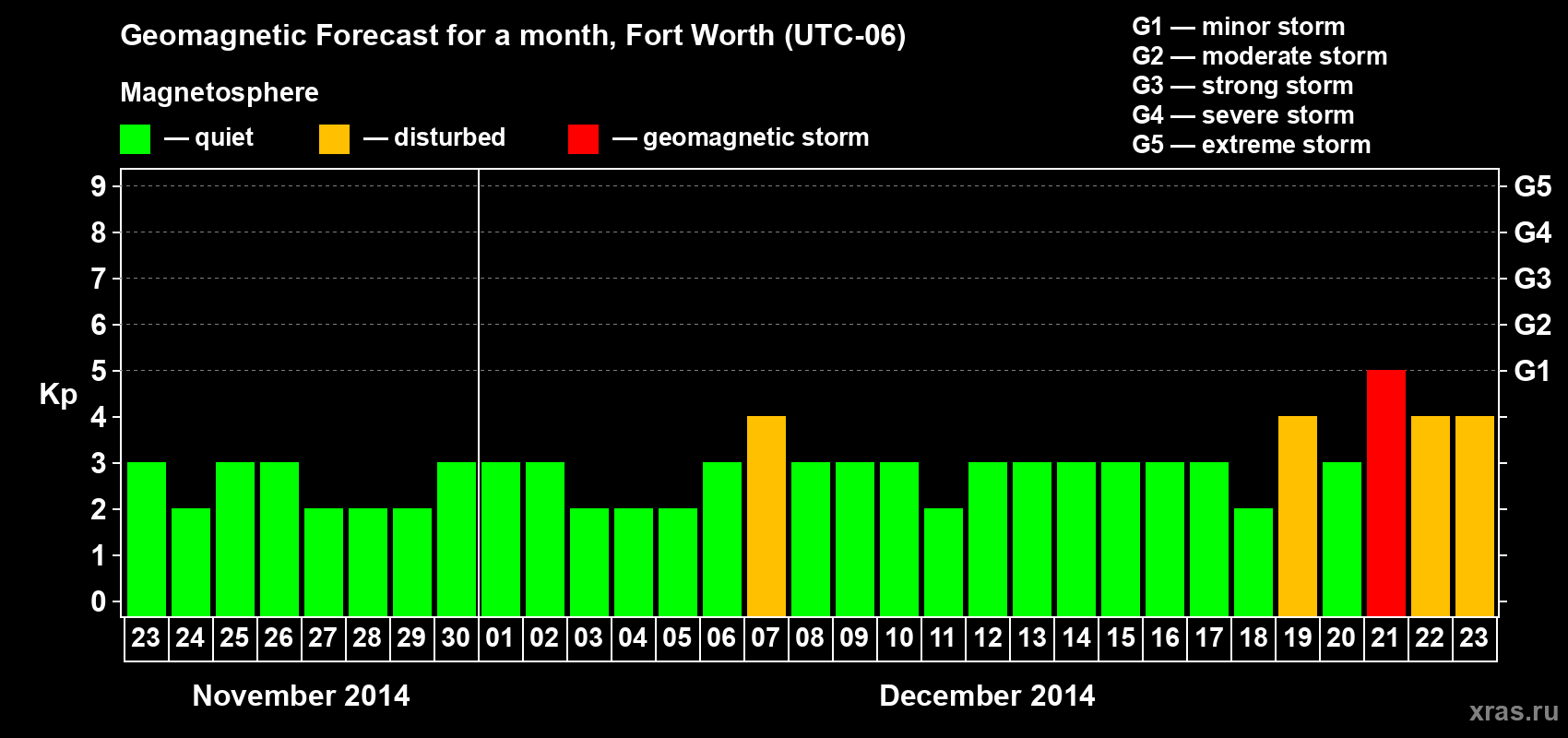
Task: Click the date cell '05' in December
Action: click(677, 638)
